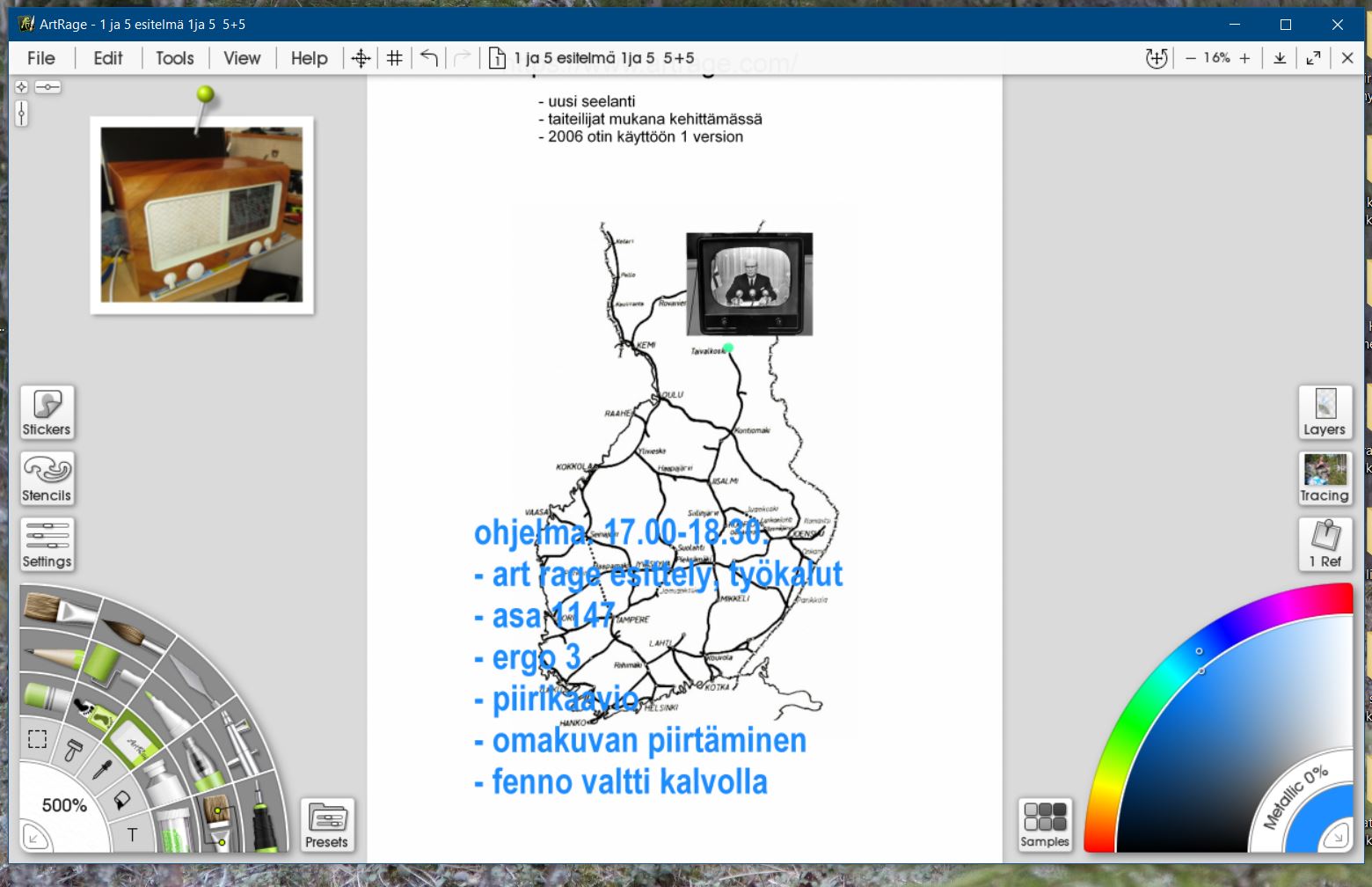Select the Text tool
This screenshot has height=887, width=1372.
[132, 834]
